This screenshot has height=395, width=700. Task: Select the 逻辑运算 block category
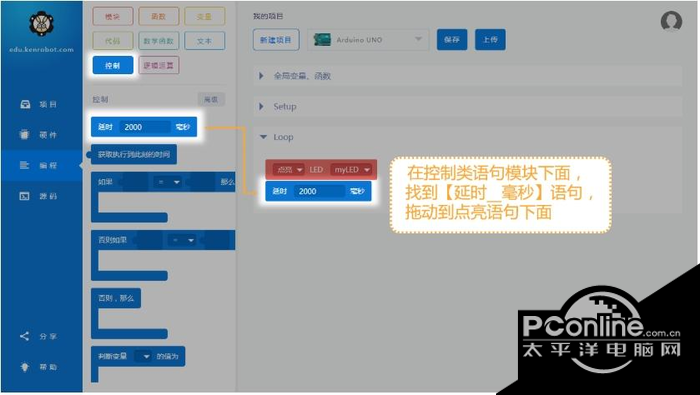[158, 65]
